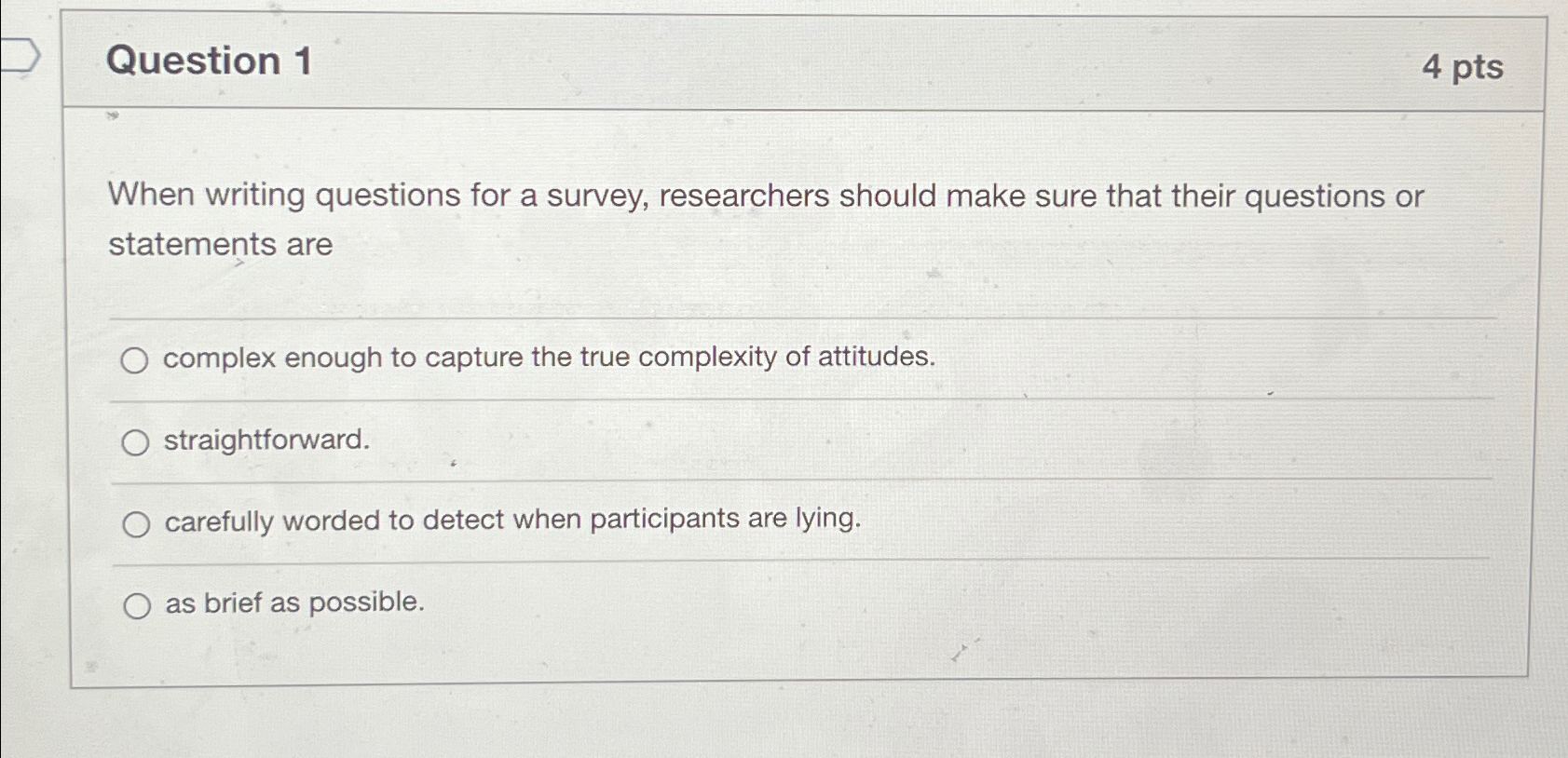Click the Question 1 header
1568x758 pixels.
tap(207, 61)
